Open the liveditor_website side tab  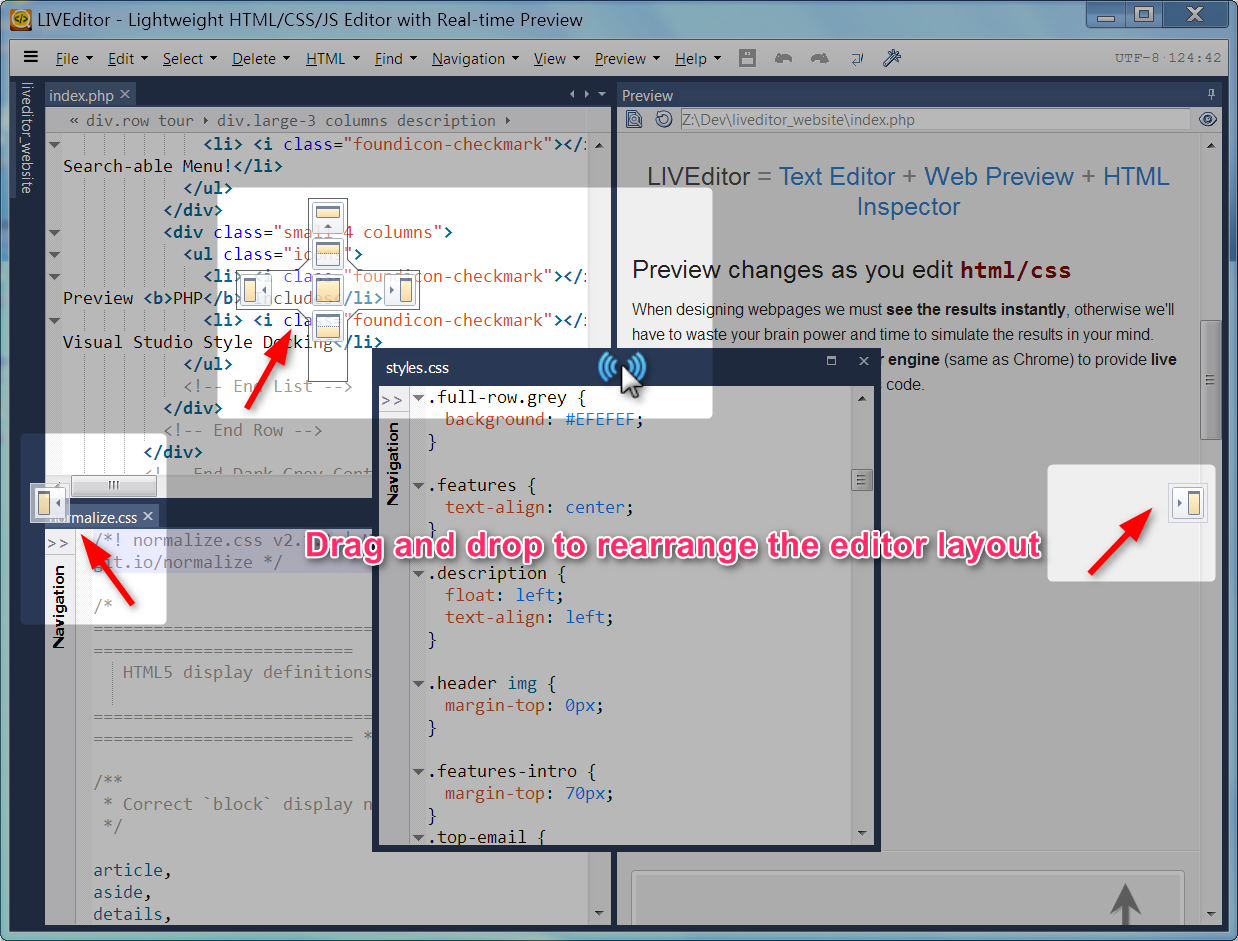click(28, 137)
